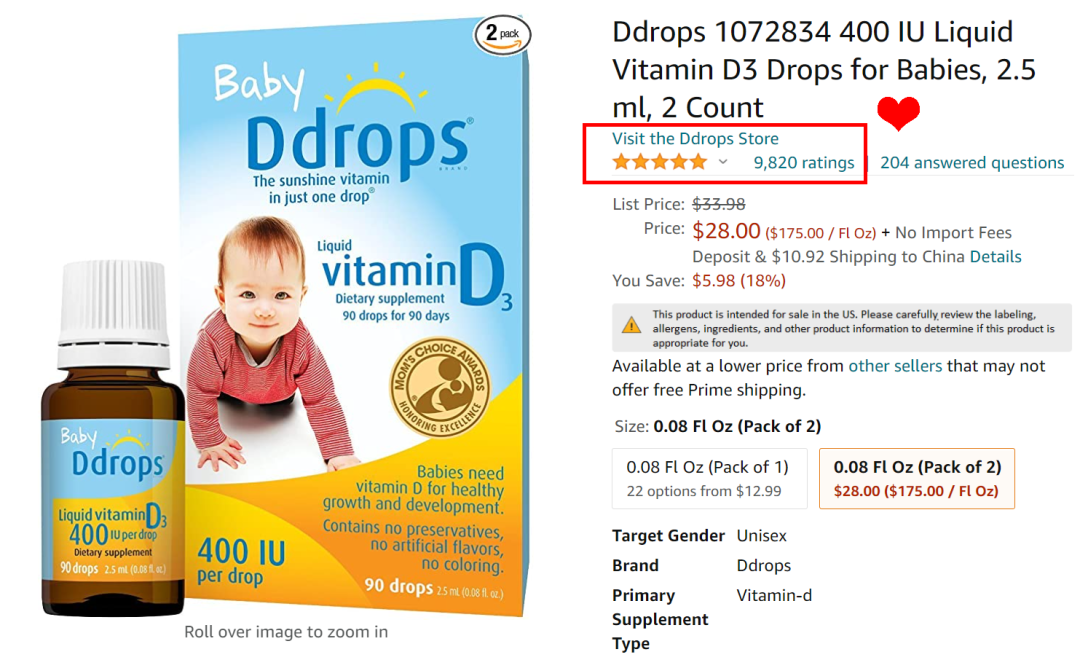Click the red heart icon
Screen dimensions: 1080x660
pyautogui.click(x=898, y=114)
